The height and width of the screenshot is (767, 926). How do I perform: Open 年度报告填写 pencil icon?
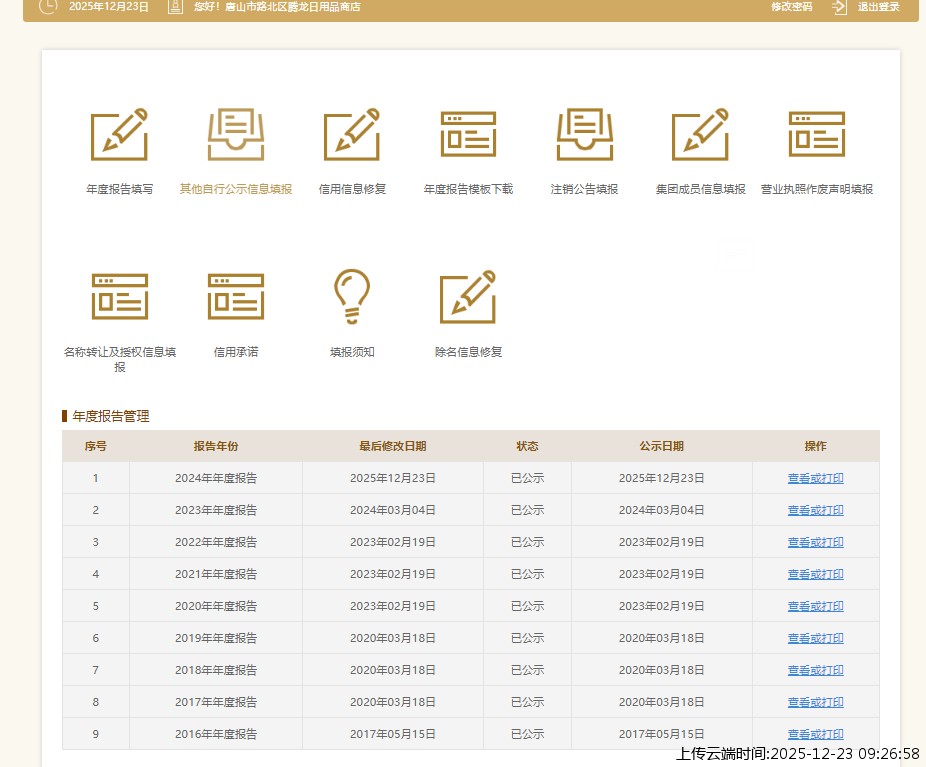tap(119, 135)
